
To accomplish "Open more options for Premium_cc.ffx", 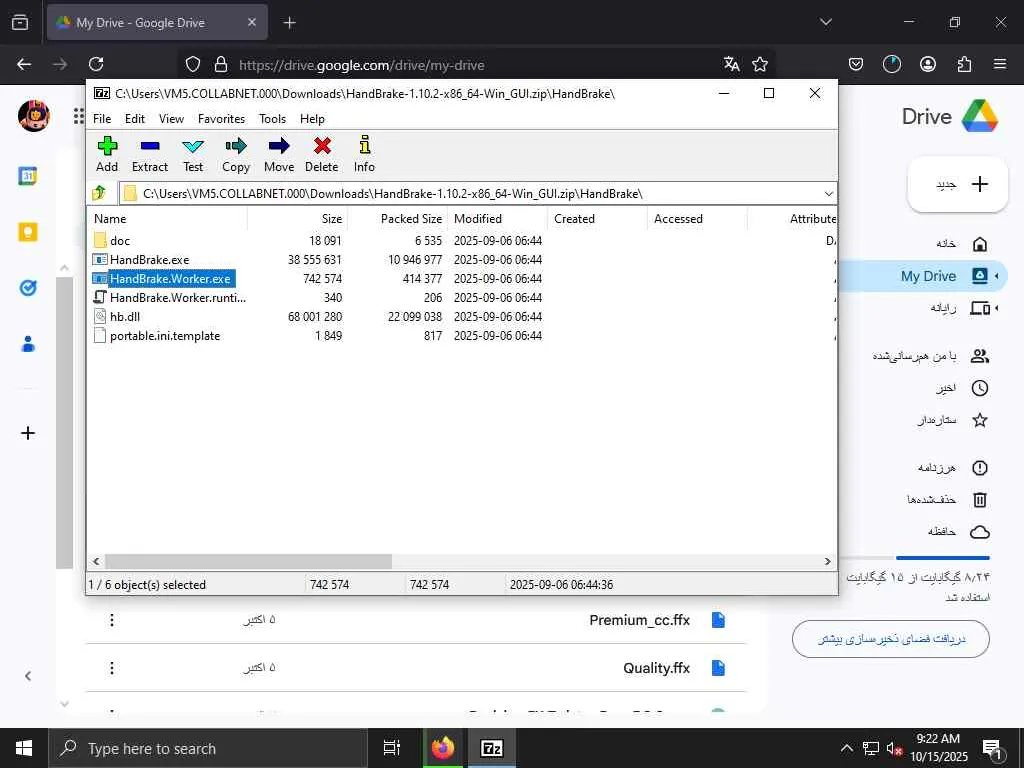I will point(112,620).
